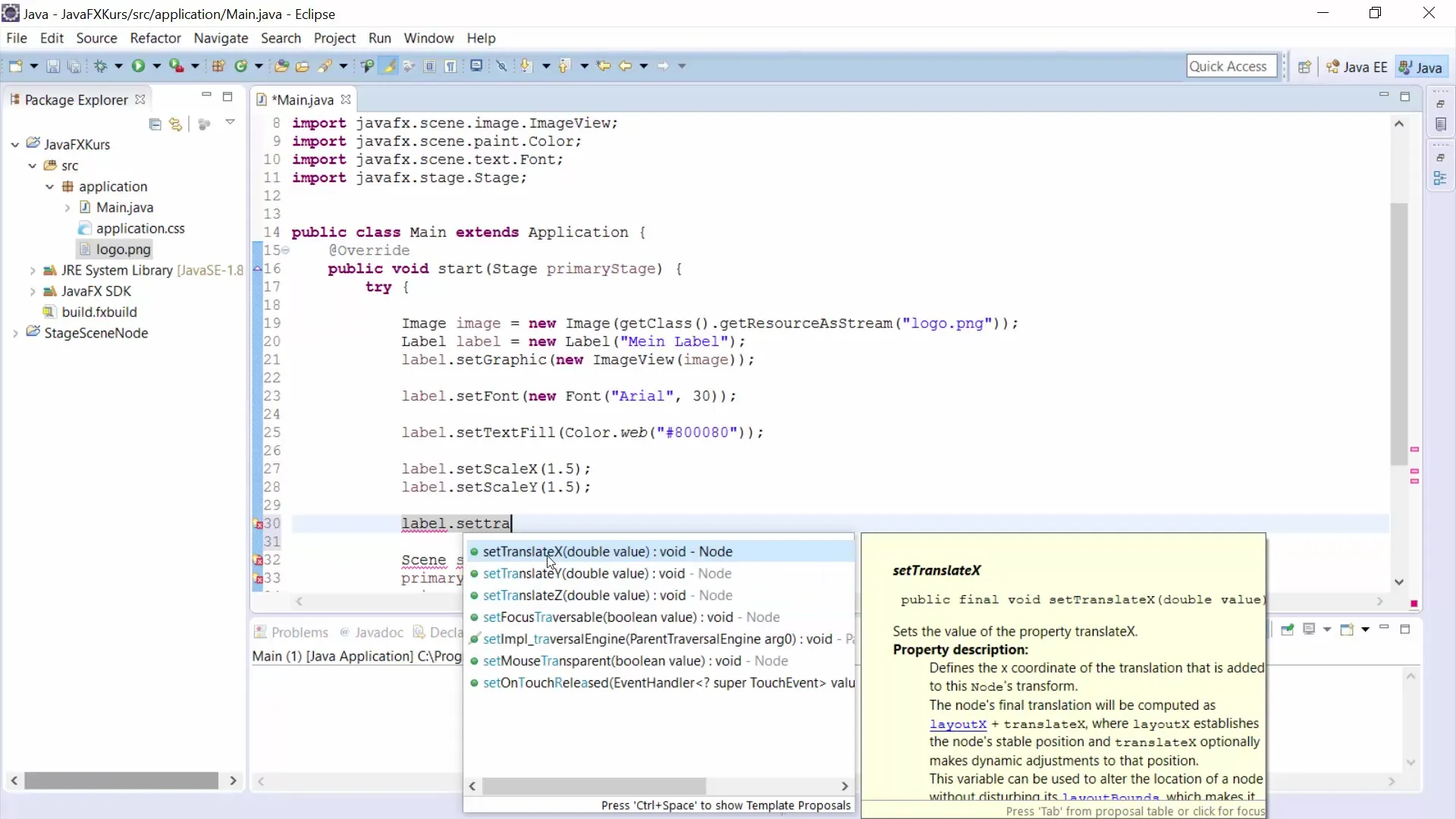This screenshot has width=1456, height=819.
Task: Open the Back history dropdown arrow
Action: 643,66
